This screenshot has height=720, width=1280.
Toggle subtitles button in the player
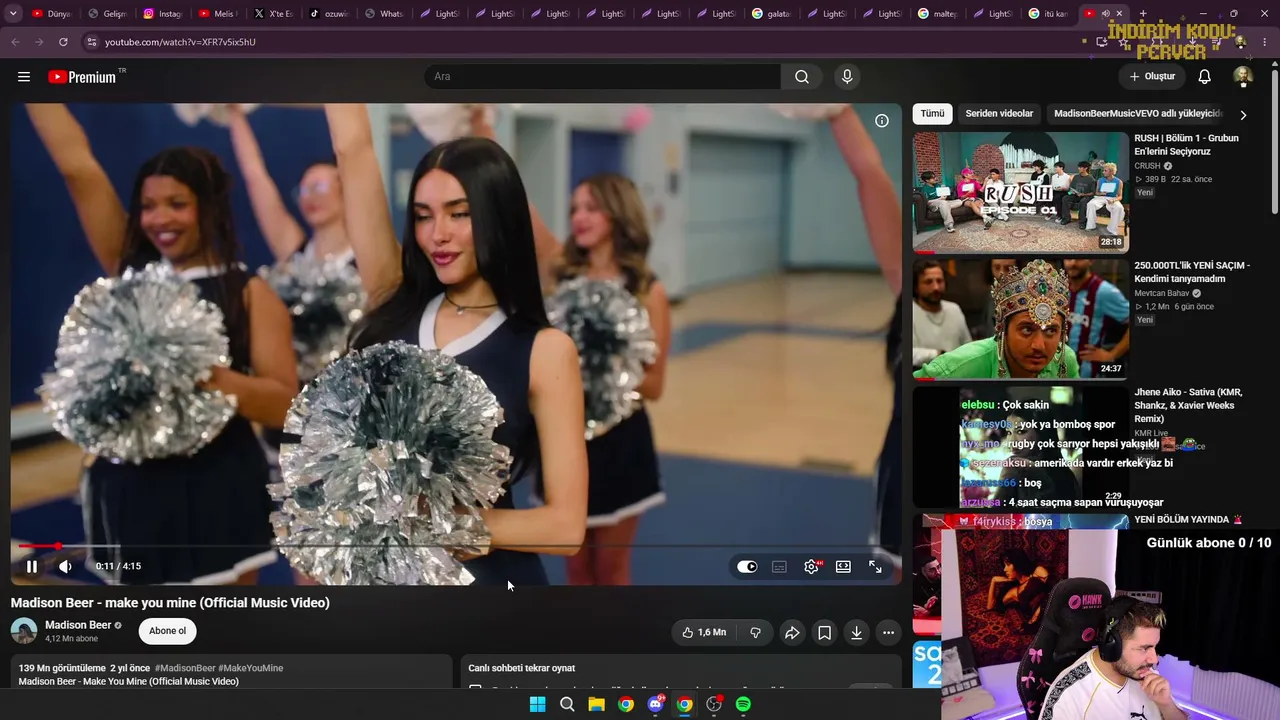pyautogui.click(x=779, y=567)
